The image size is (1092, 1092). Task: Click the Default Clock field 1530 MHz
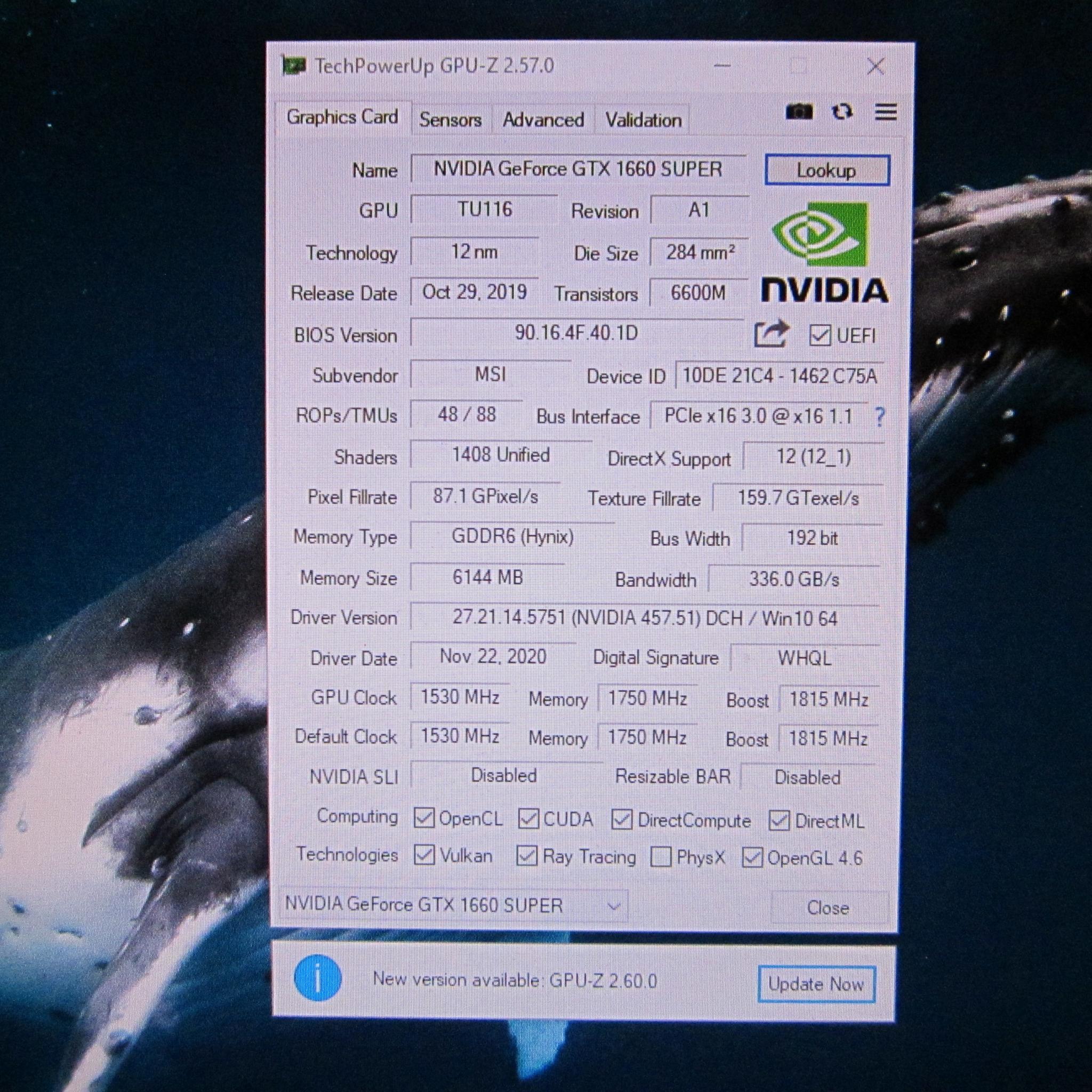coord(460,736)
